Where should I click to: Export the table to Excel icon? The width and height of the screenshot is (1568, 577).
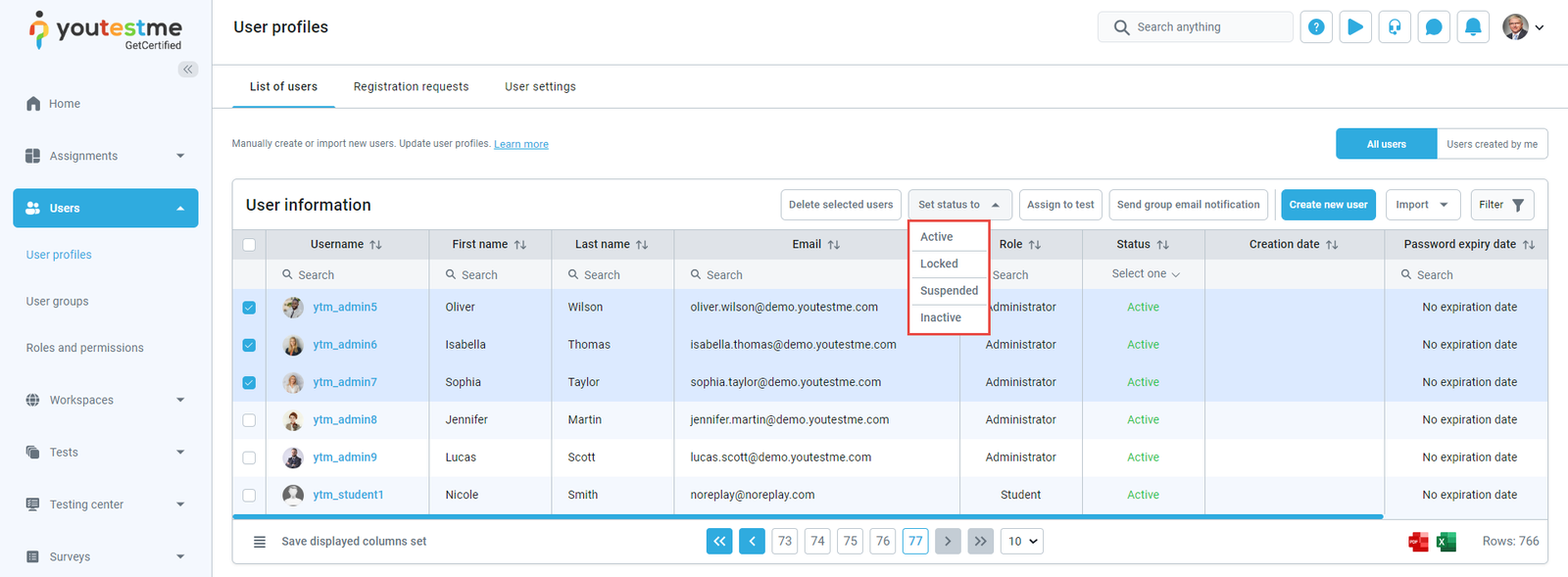pos(1446,542)
